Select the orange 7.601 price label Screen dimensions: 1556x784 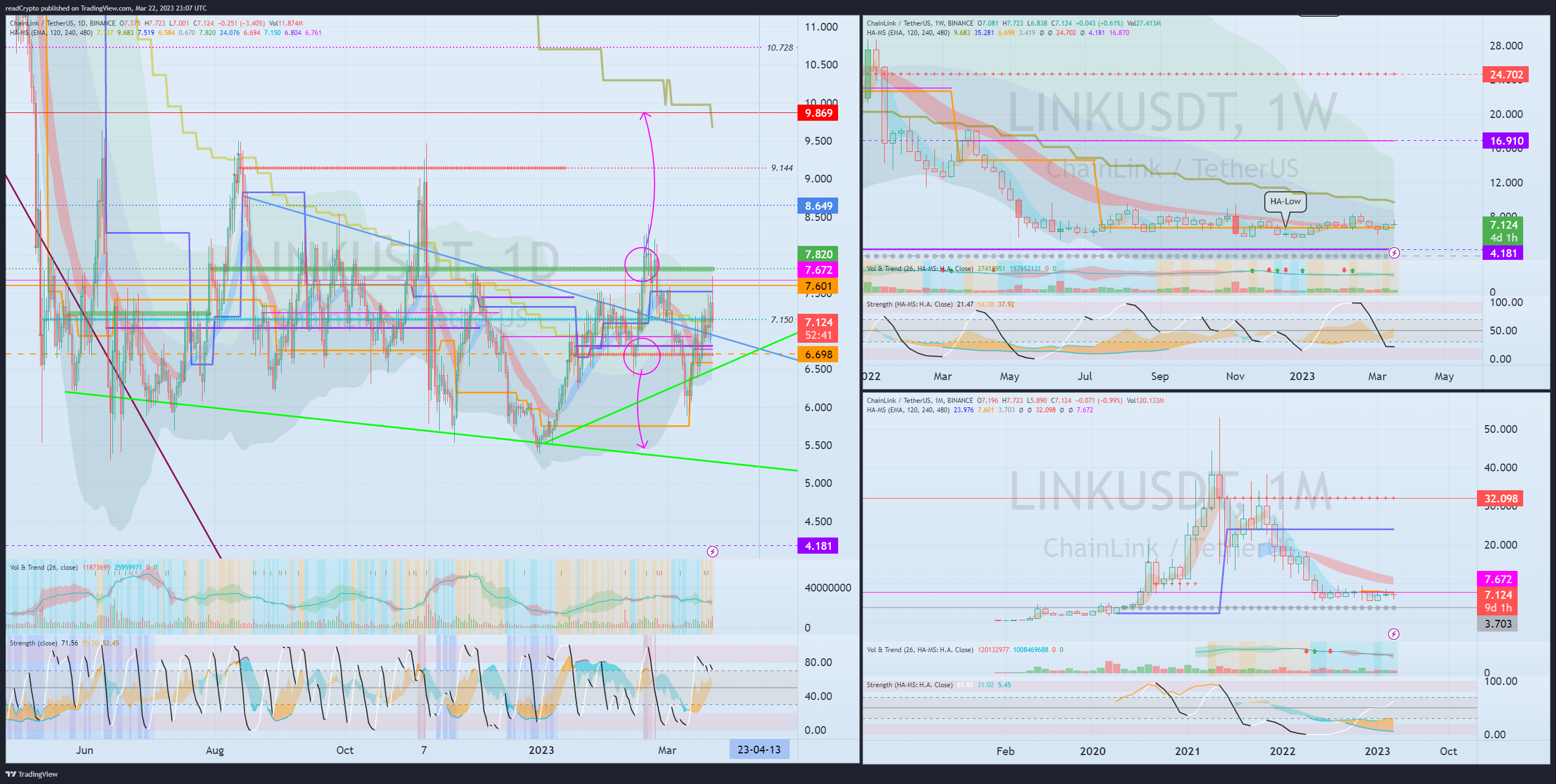coord(818,287)
